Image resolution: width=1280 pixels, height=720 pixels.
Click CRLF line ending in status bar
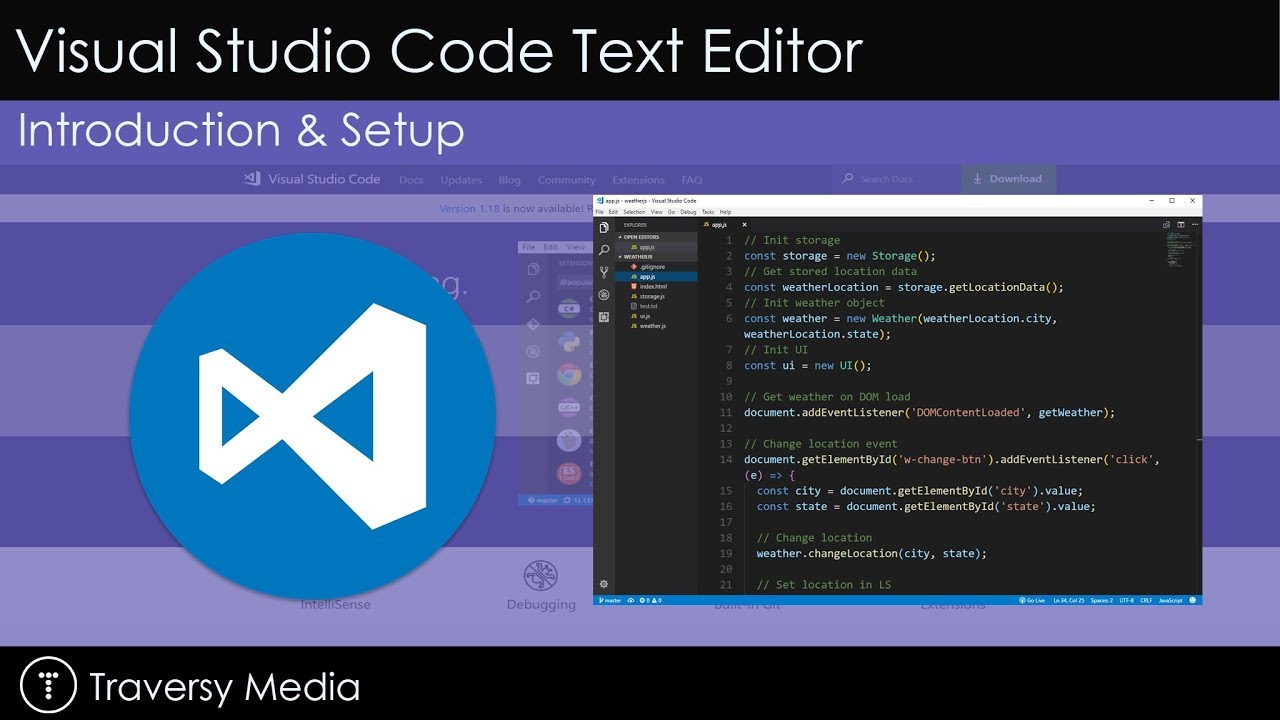[1146, 600]
